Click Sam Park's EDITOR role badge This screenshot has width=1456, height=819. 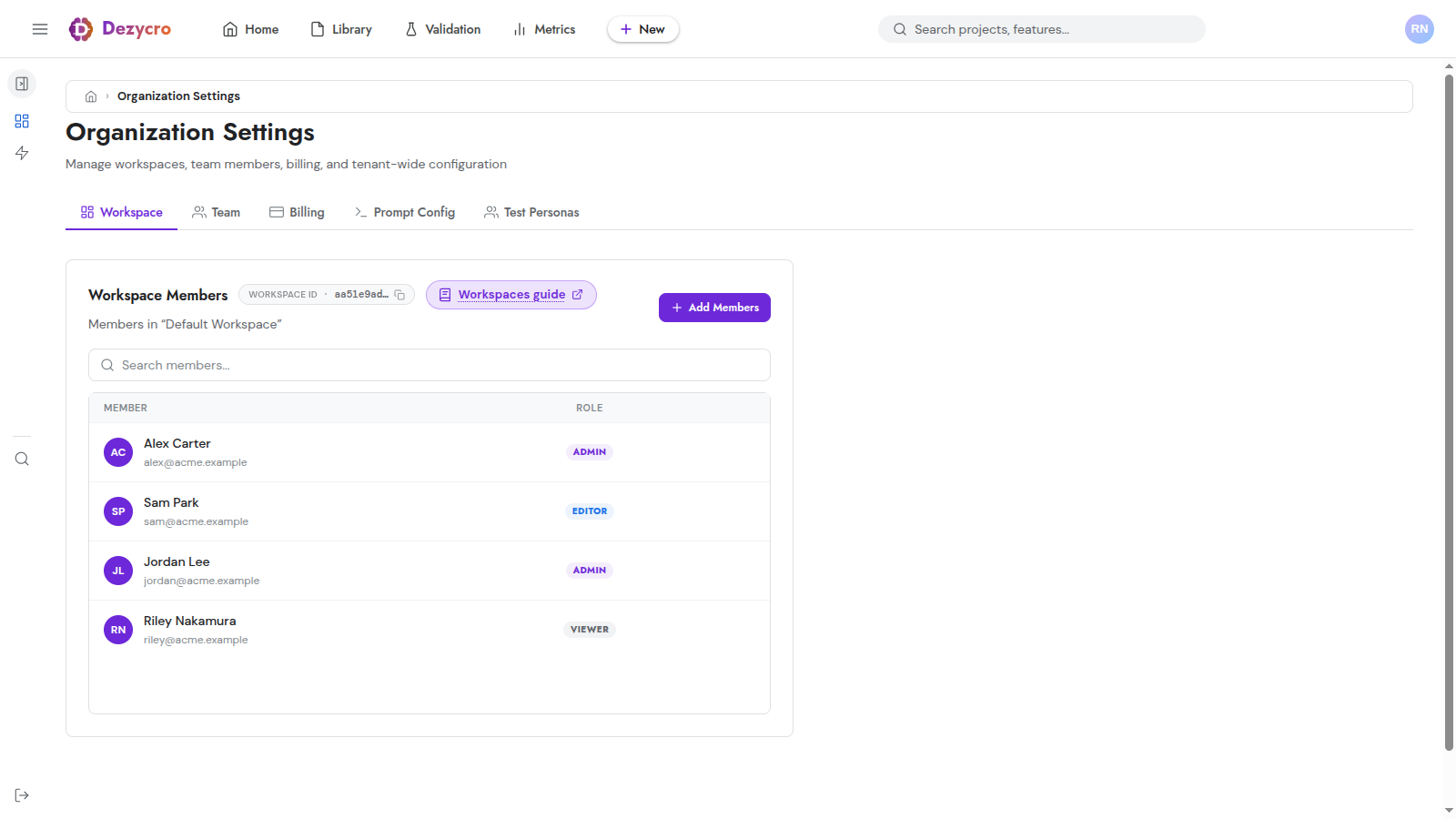[x=590, y=511]
